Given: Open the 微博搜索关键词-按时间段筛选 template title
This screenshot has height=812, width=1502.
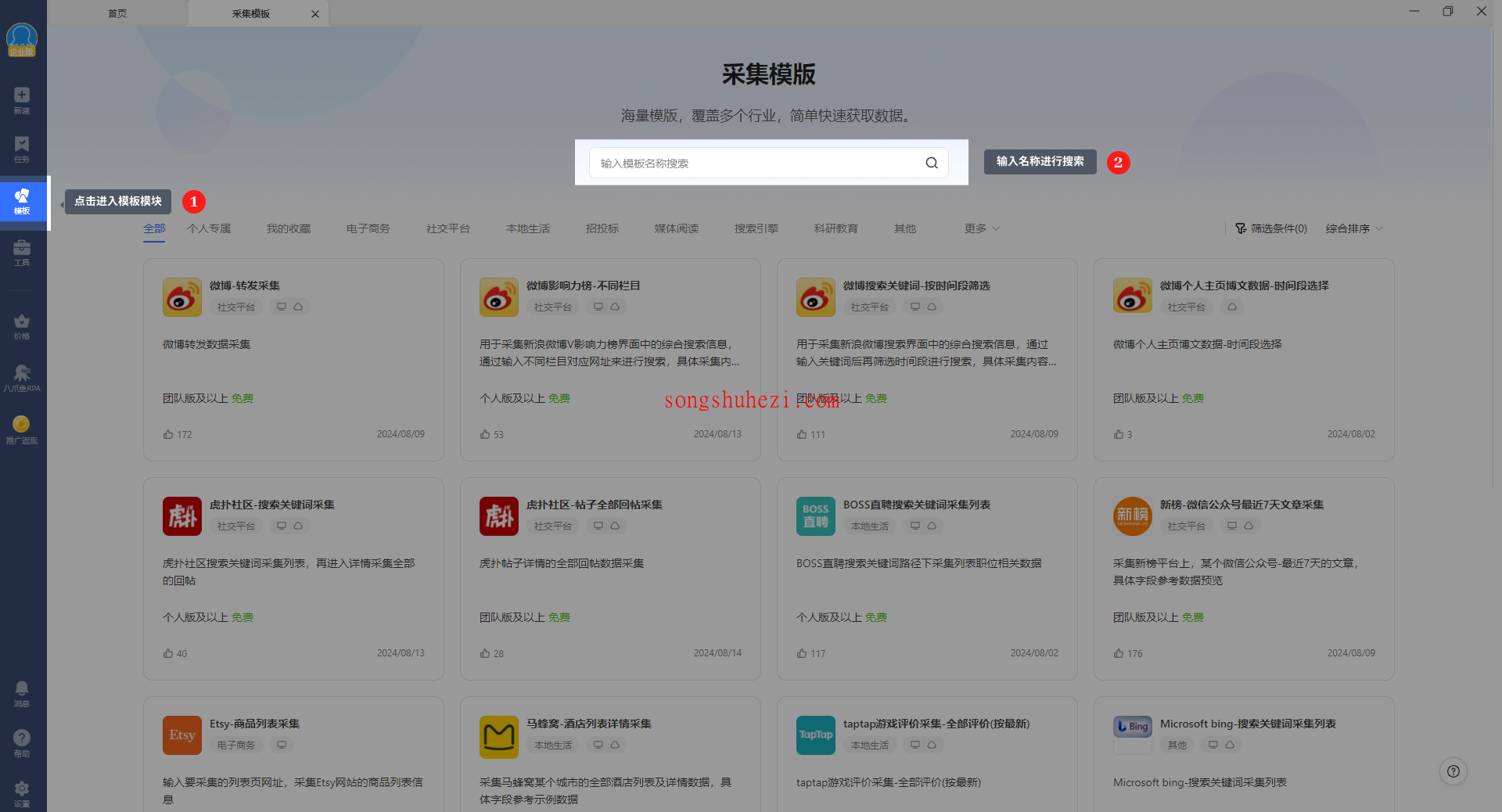Looking at the screenshot, I should (917, 286).
